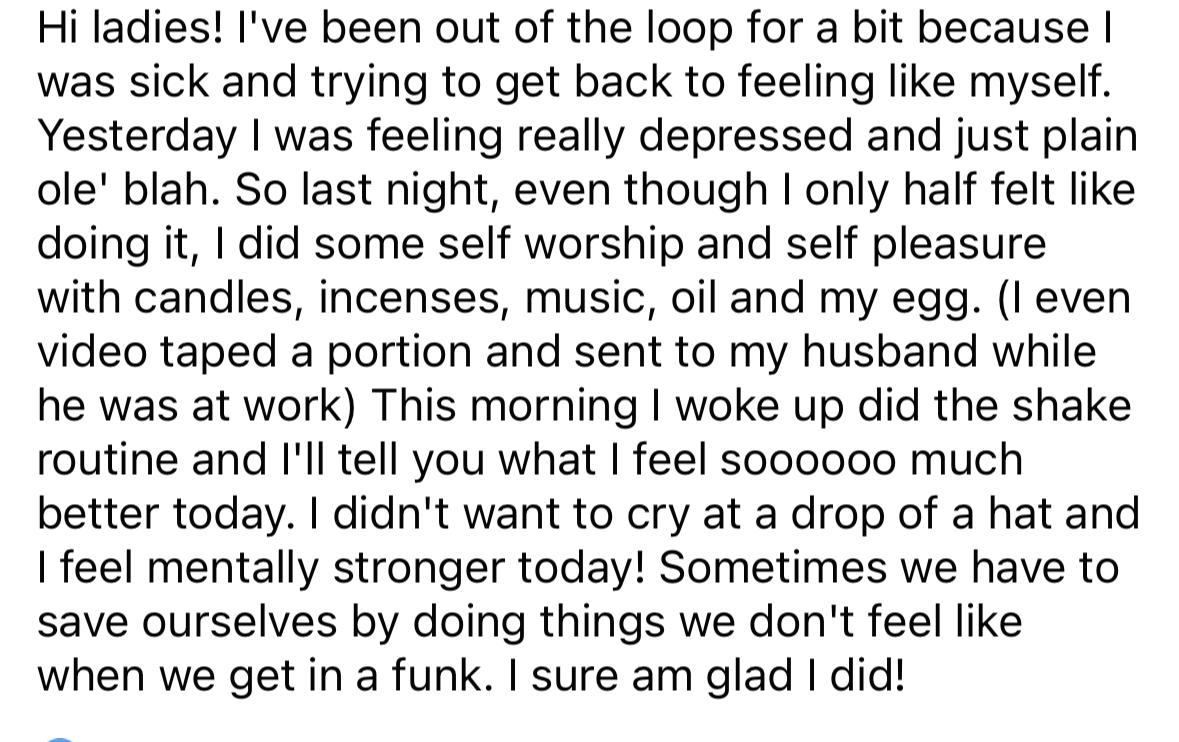Click the word "funk." in the last line
Screen dimensions: 1179x742
point(438,677)
